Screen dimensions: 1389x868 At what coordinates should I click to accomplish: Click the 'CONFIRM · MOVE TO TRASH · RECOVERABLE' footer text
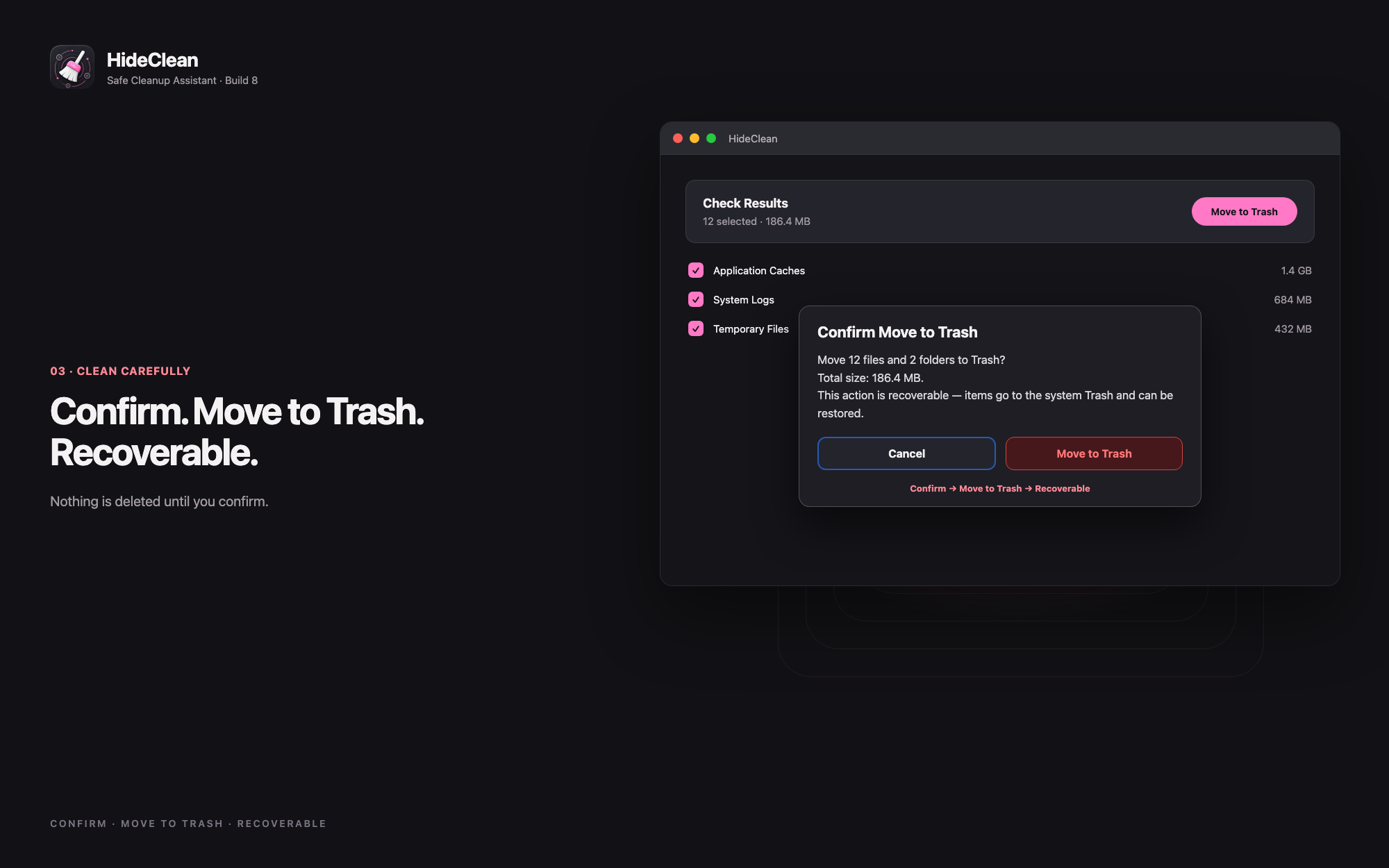[188, 824]
